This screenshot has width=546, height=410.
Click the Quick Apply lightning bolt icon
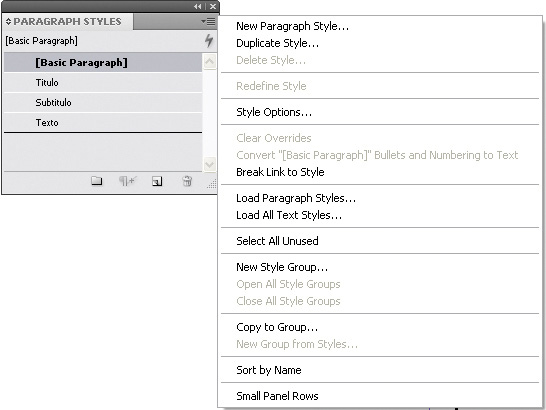click(x=209, y=41)
